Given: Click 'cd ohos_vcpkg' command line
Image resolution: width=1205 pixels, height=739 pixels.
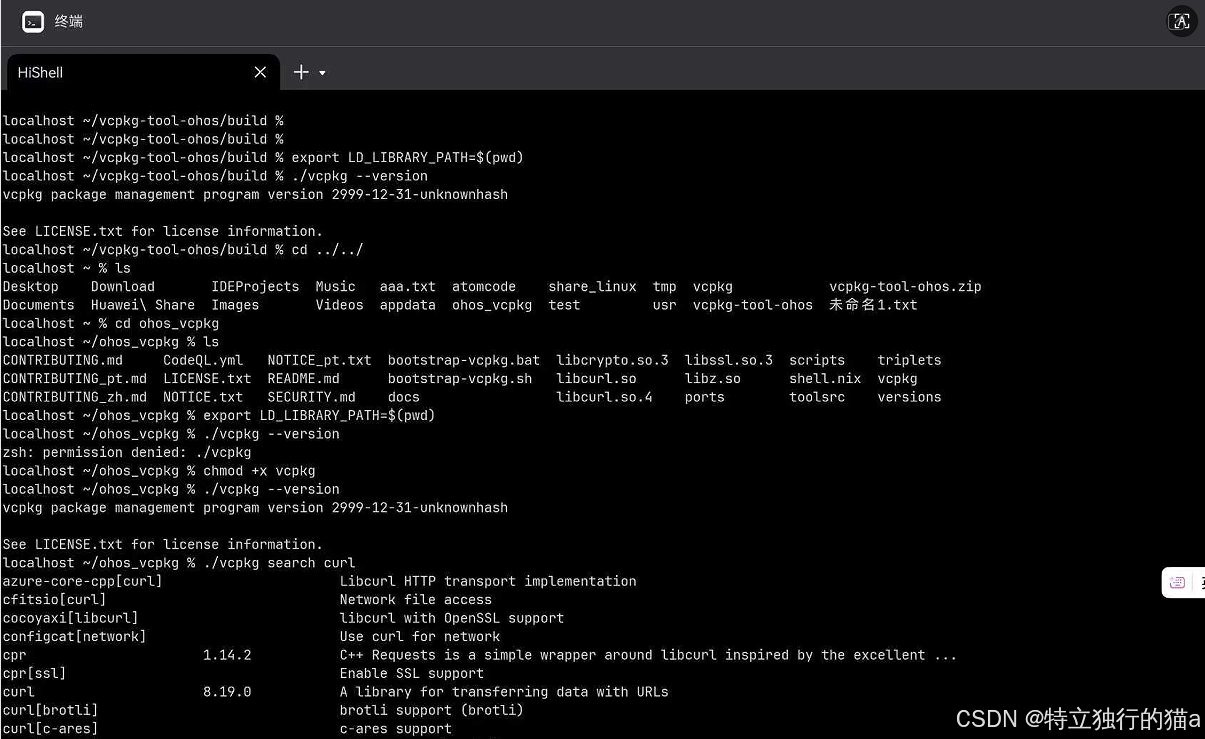Looking at the screenshot, I should [167, 323].
